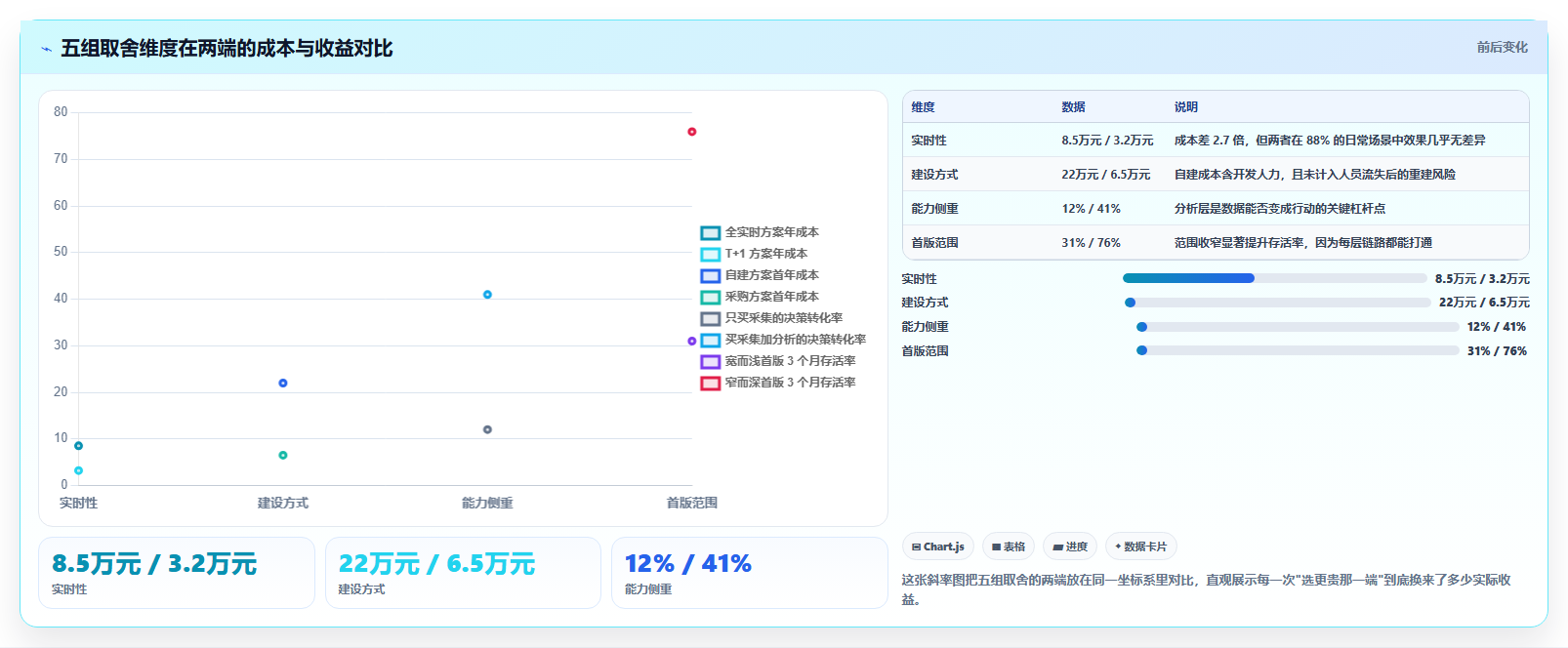
Task: Toggle 窄而深首版 3 个月存活率 legend swatch
Action: [710, 383]
